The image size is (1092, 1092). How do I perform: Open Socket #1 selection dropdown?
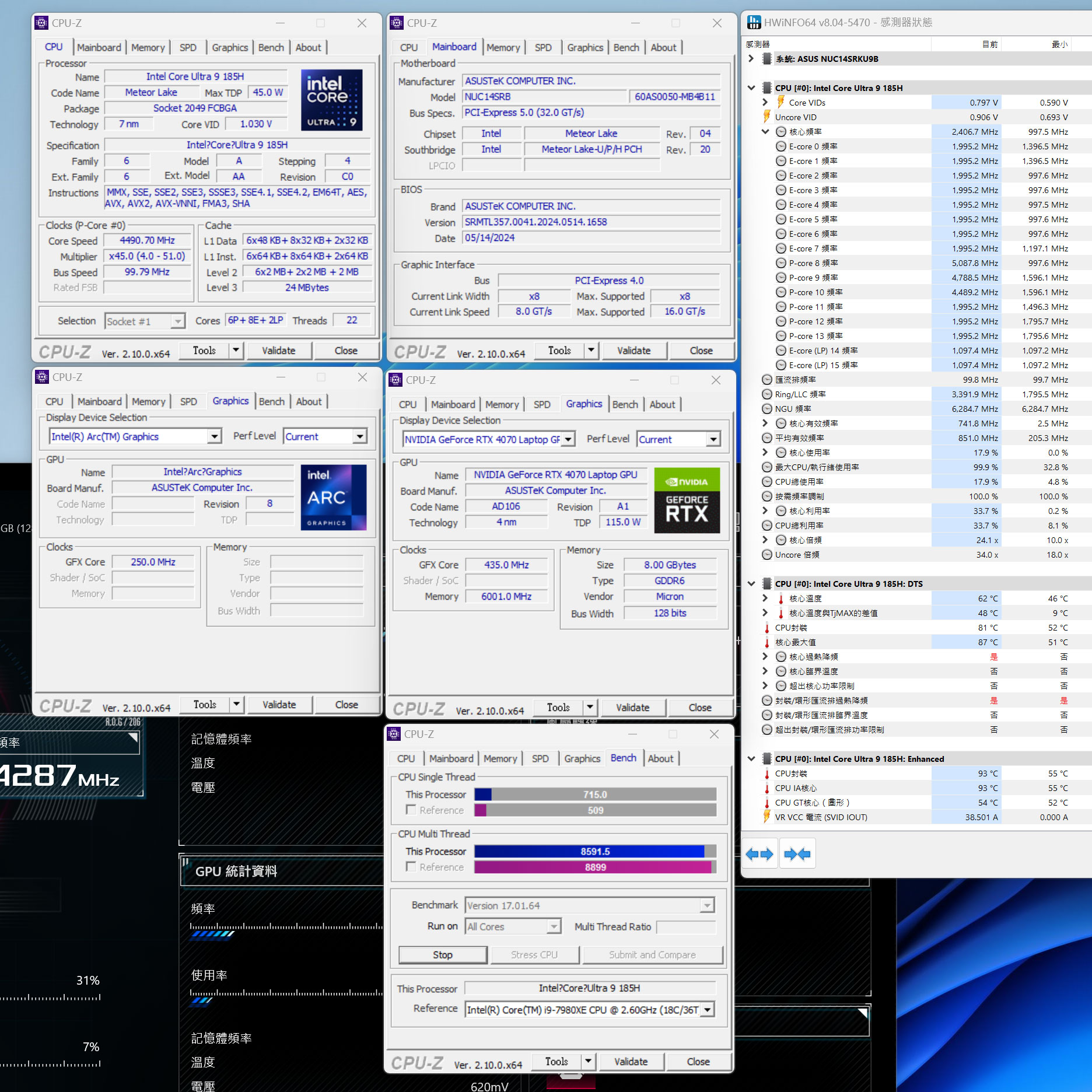[177, 321]
